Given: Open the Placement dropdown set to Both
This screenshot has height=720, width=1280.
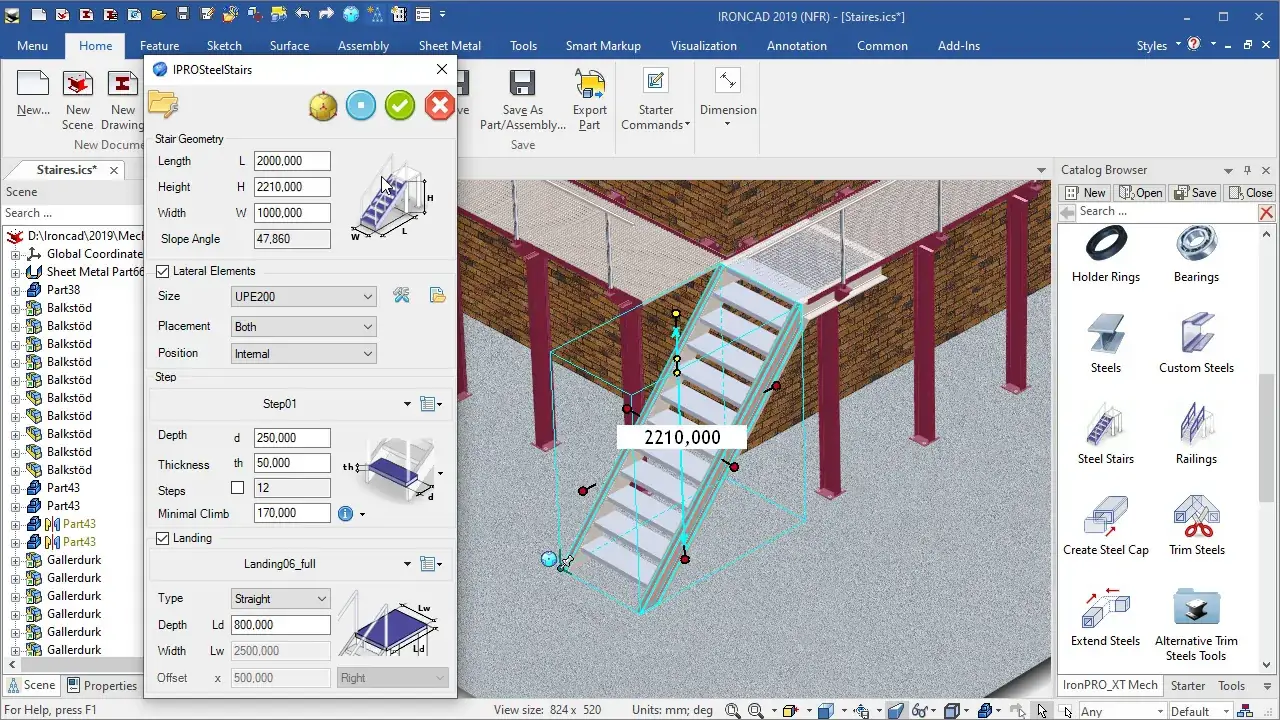Looking at the screenshot, I should 304,327.
